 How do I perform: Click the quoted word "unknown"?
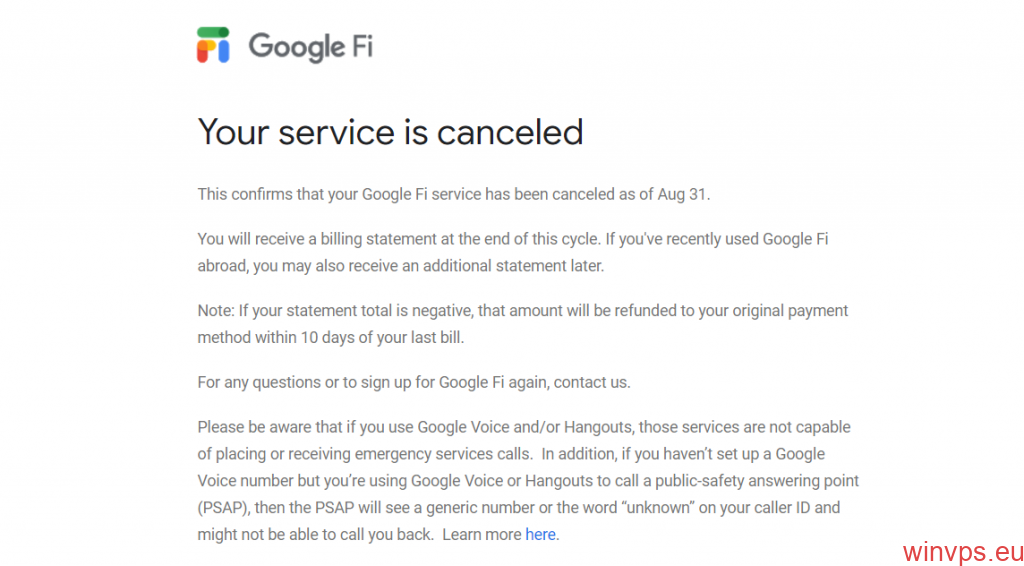click(x=661, y=507)
